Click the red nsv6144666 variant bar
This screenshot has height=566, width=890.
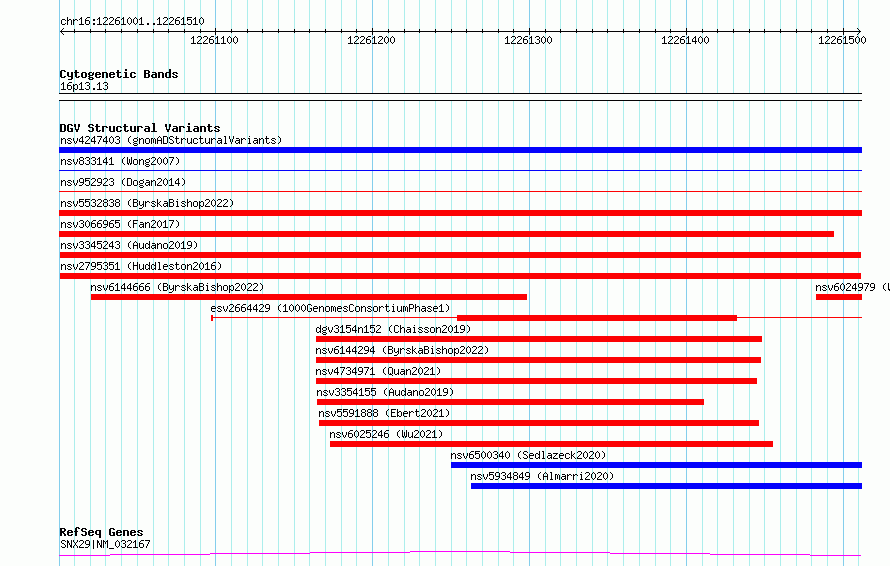pyautogui.click(x=309, y=297)
